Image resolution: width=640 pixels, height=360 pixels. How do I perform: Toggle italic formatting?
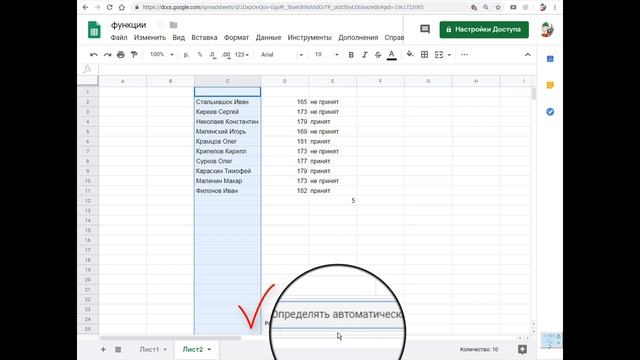pyautogui.click(x=364, y=55)
